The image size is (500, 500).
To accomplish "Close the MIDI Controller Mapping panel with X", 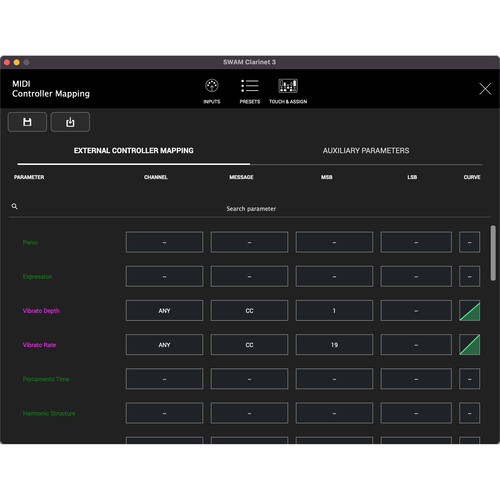I will [485, 89].
